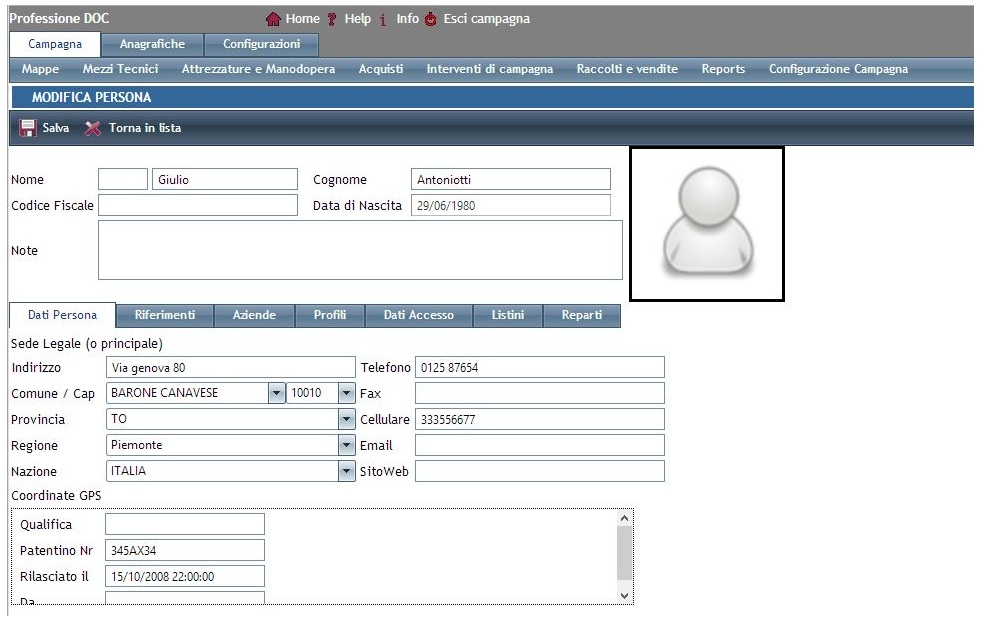The height and width of the screenshot is (626, 983).
Task: Click the Info icon in header
Action: coord(384,19)
